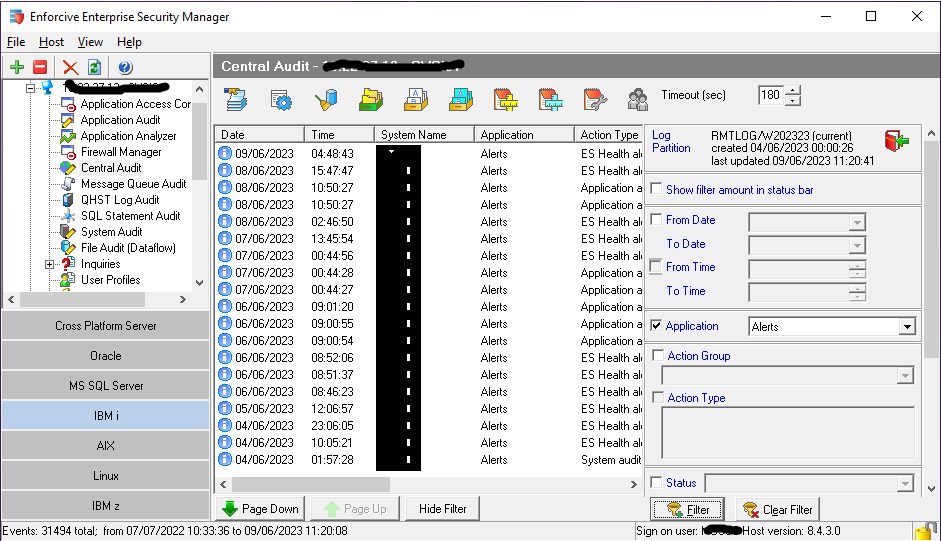This screenshot has width=941, height=541.
Task: Click the Page Down button
Action: (x=260, y=509)
